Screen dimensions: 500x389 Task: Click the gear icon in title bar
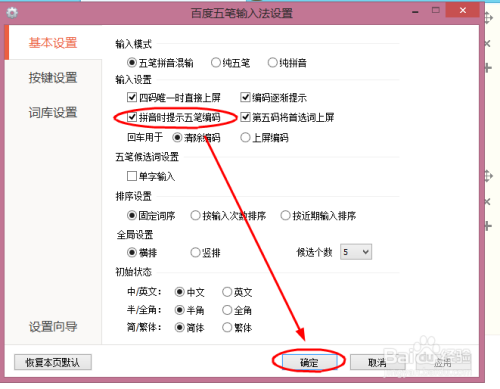click(x=12, y=13)
